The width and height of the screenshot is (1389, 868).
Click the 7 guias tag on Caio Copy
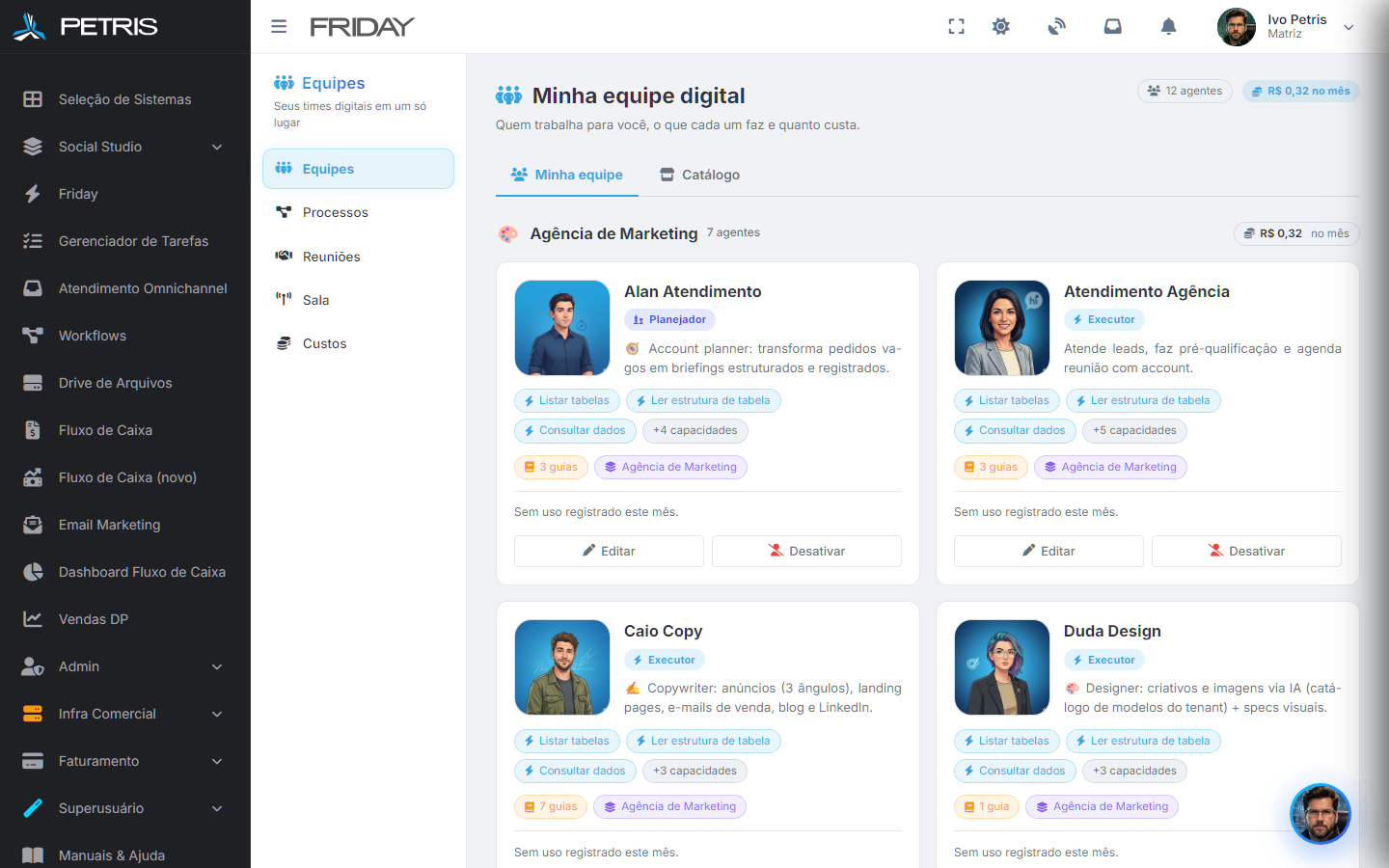click(x=551, y=806)
